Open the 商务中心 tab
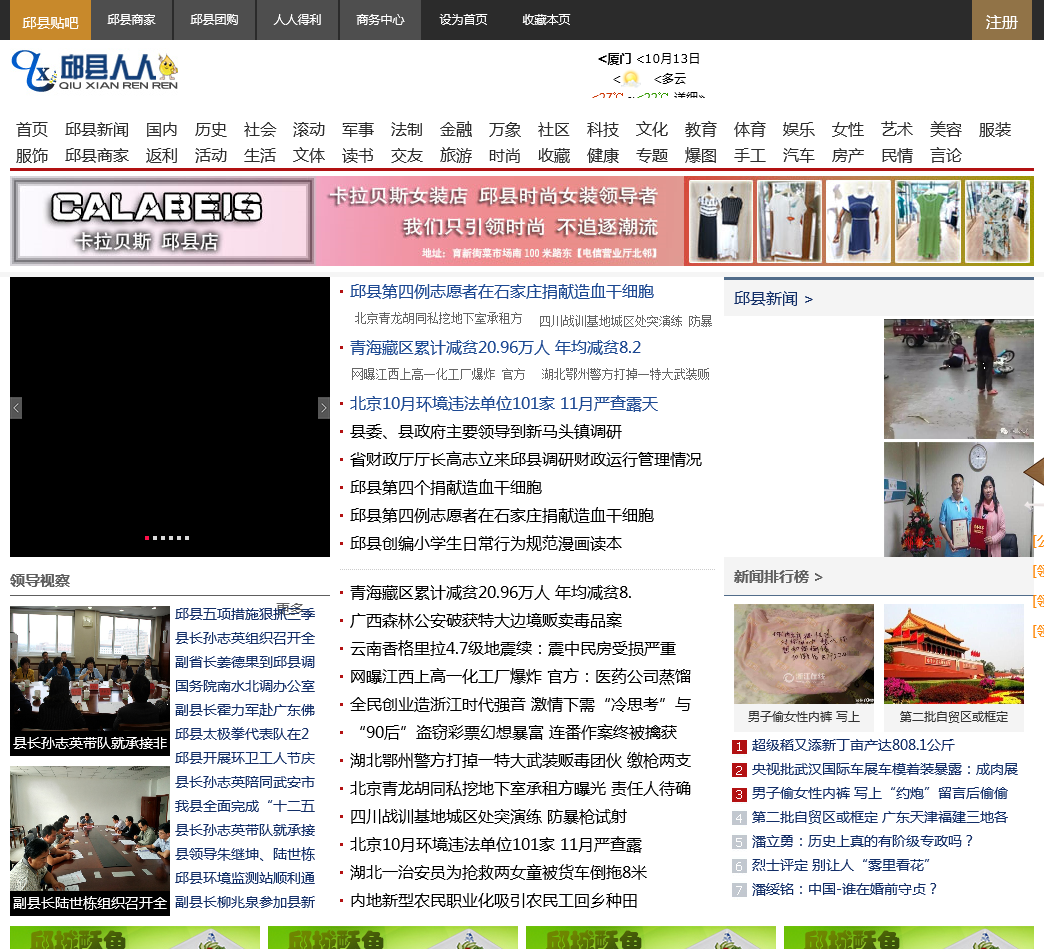 pos(380,20)
